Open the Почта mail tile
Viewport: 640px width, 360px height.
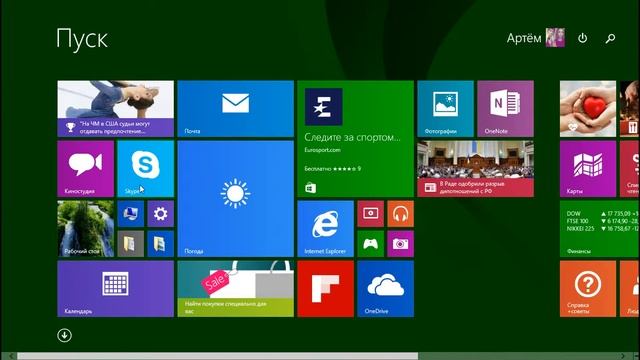(x=236, y=109)
